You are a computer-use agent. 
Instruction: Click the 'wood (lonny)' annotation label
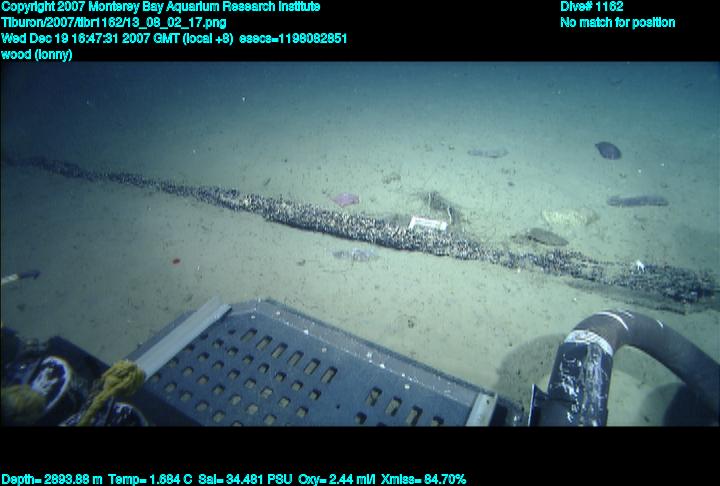click(36, 54)
